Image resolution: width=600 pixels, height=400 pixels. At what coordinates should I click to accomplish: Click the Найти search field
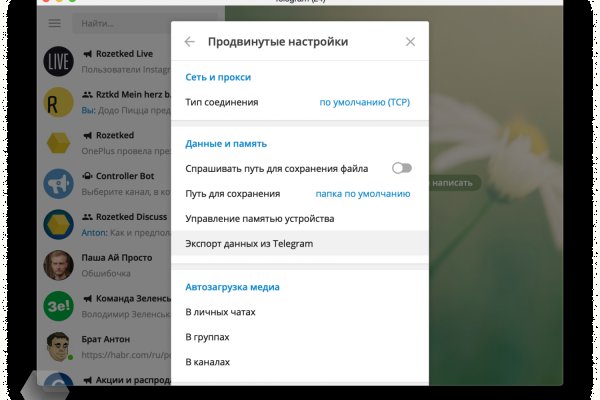130,23
